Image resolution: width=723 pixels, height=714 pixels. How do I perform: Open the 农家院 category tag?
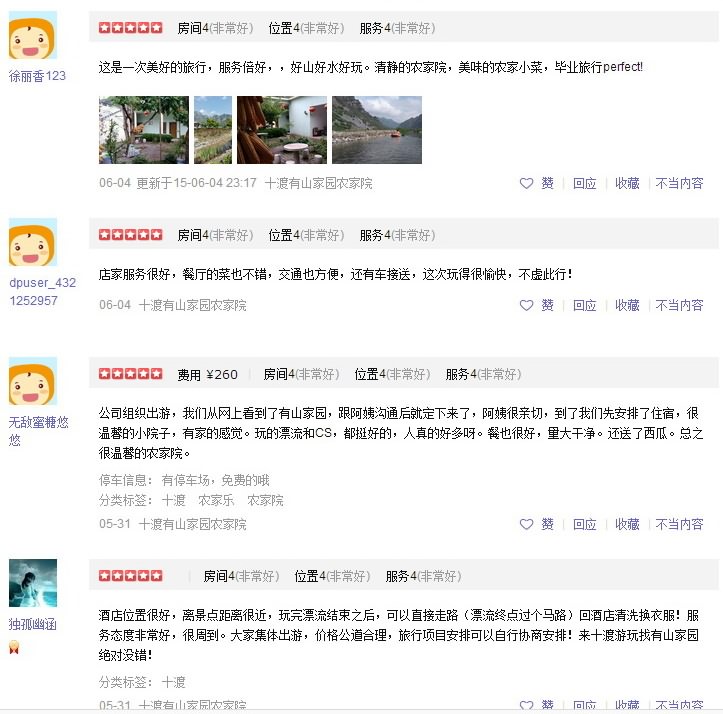pyautogui.click(x=266, y=500)
